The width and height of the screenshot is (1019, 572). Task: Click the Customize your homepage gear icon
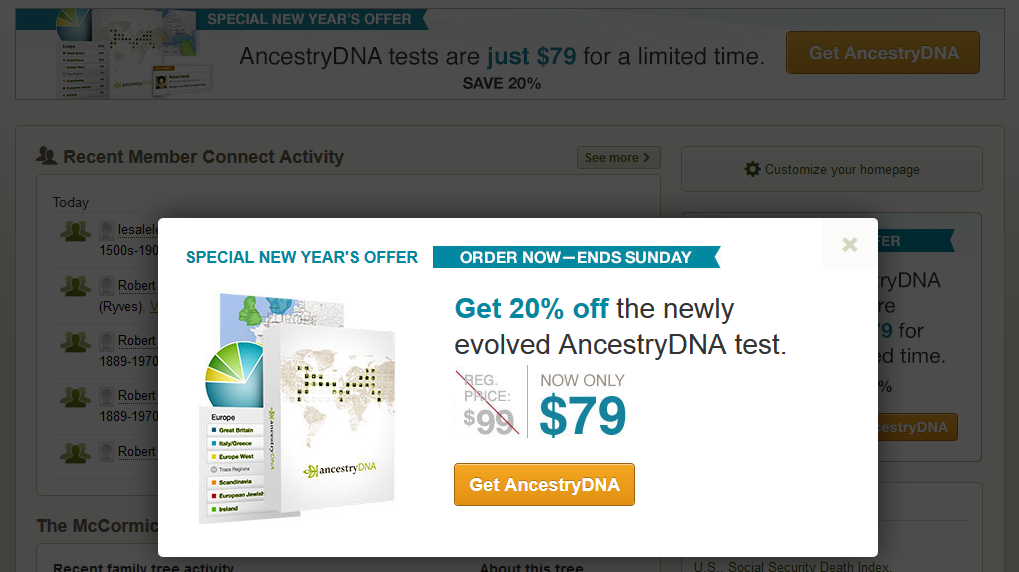click(x=752, y=169)
